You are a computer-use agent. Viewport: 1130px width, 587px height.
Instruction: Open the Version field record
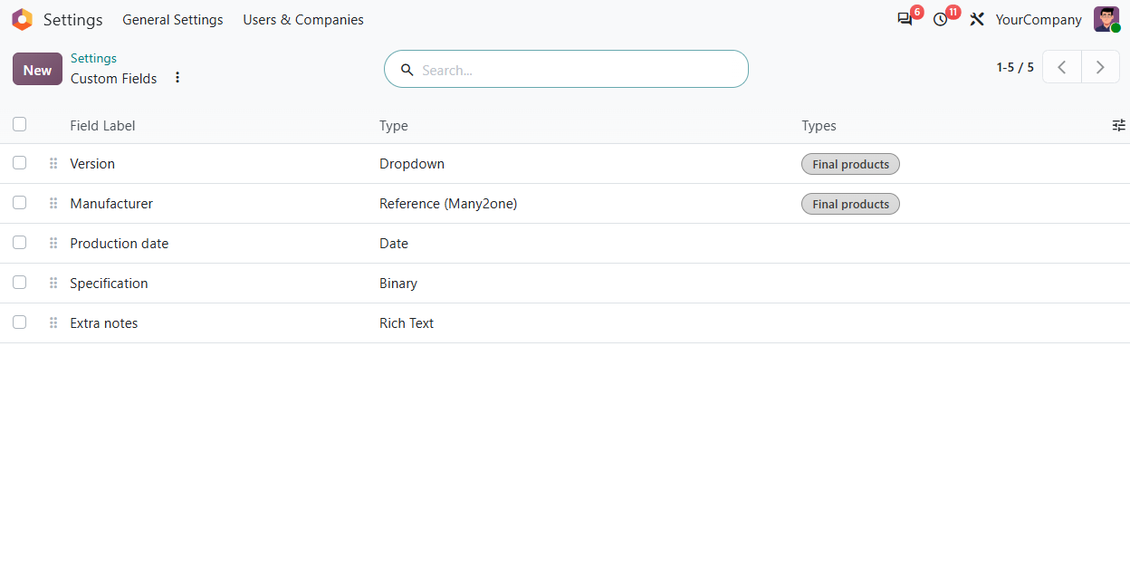point(92,163)
